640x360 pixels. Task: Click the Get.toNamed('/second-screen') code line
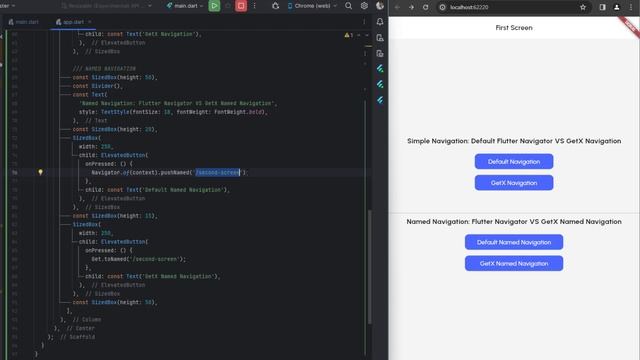click(138, 259)
